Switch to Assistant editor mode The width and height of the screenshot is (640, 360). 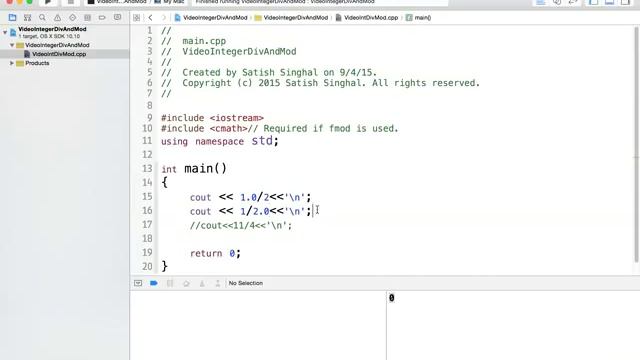(557, 2)
